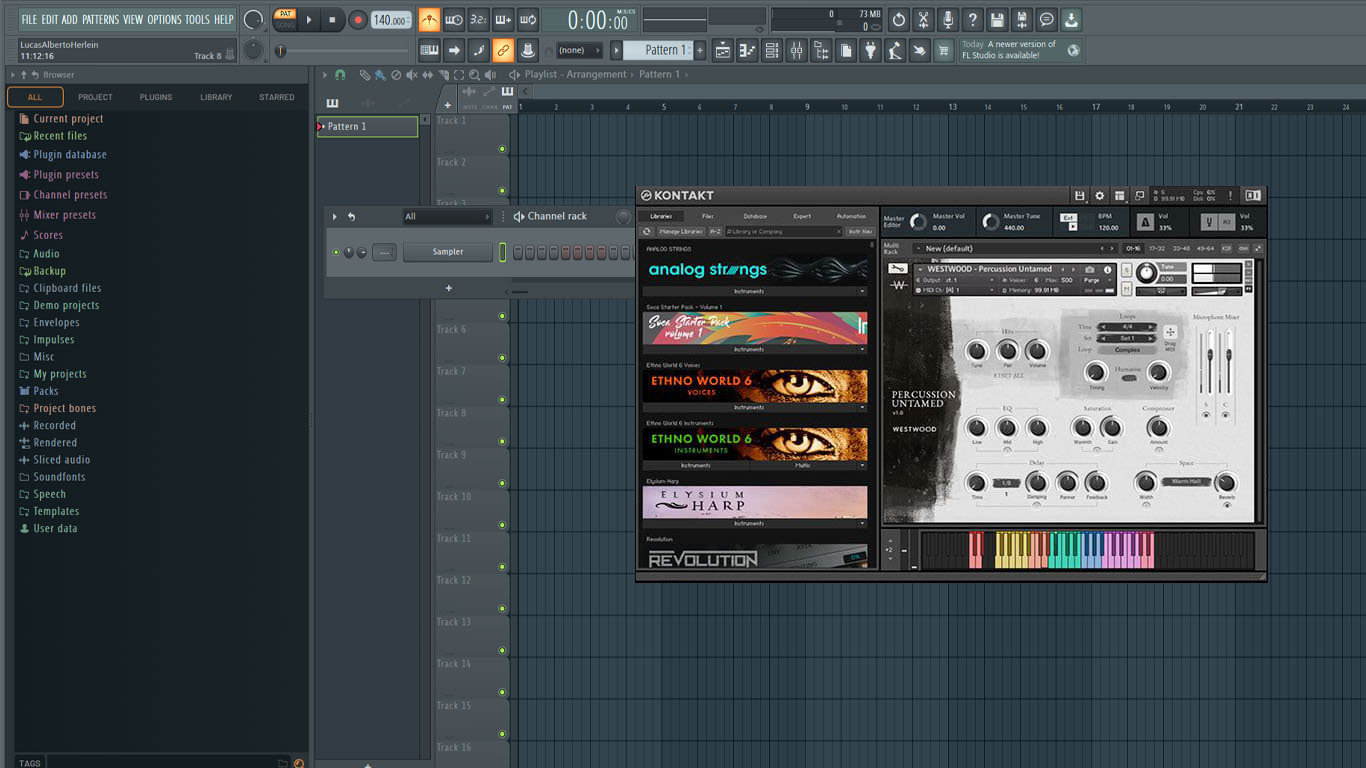Open the FILE menu
This screenshot has width=1366, height=768.
(29, 19)
